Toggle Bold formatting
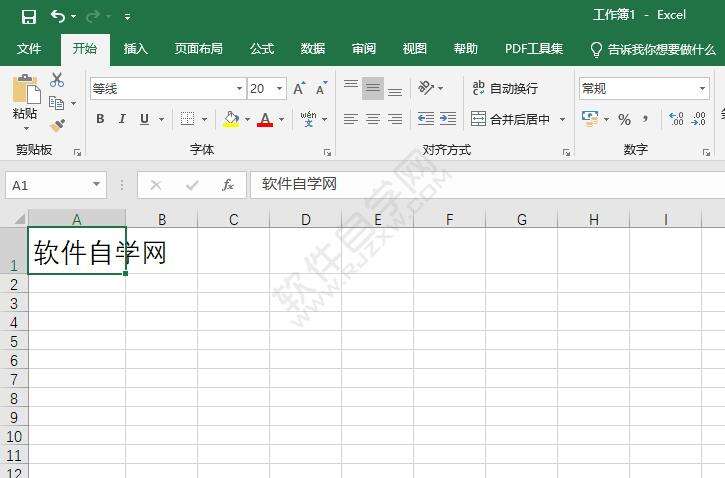This screenshot has height=478, width=725. pos(100,119)
